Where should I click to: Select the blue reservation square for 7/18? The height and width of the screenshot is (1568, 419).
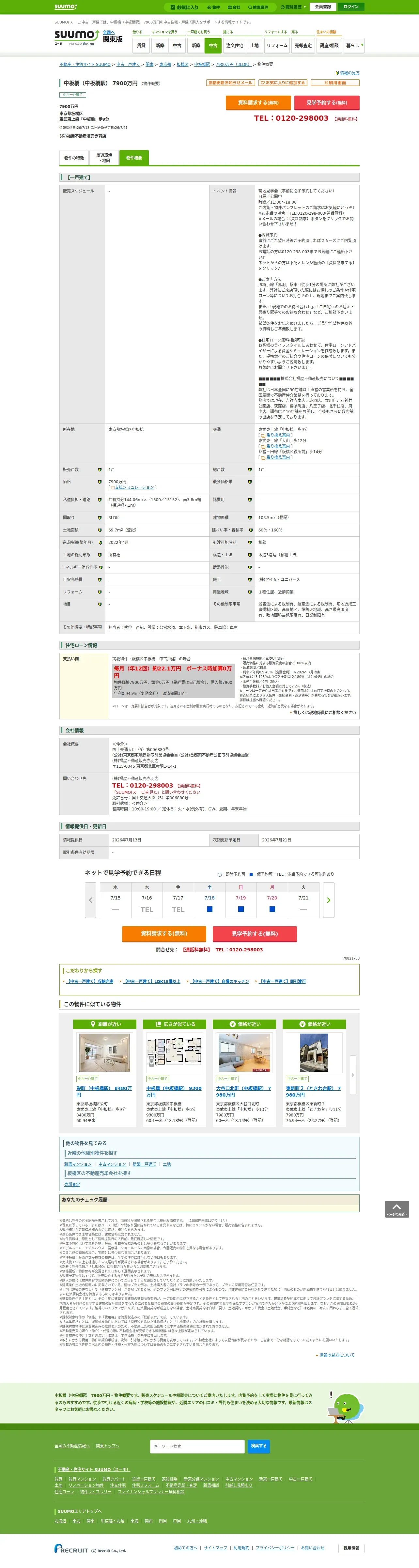[209, 909]
